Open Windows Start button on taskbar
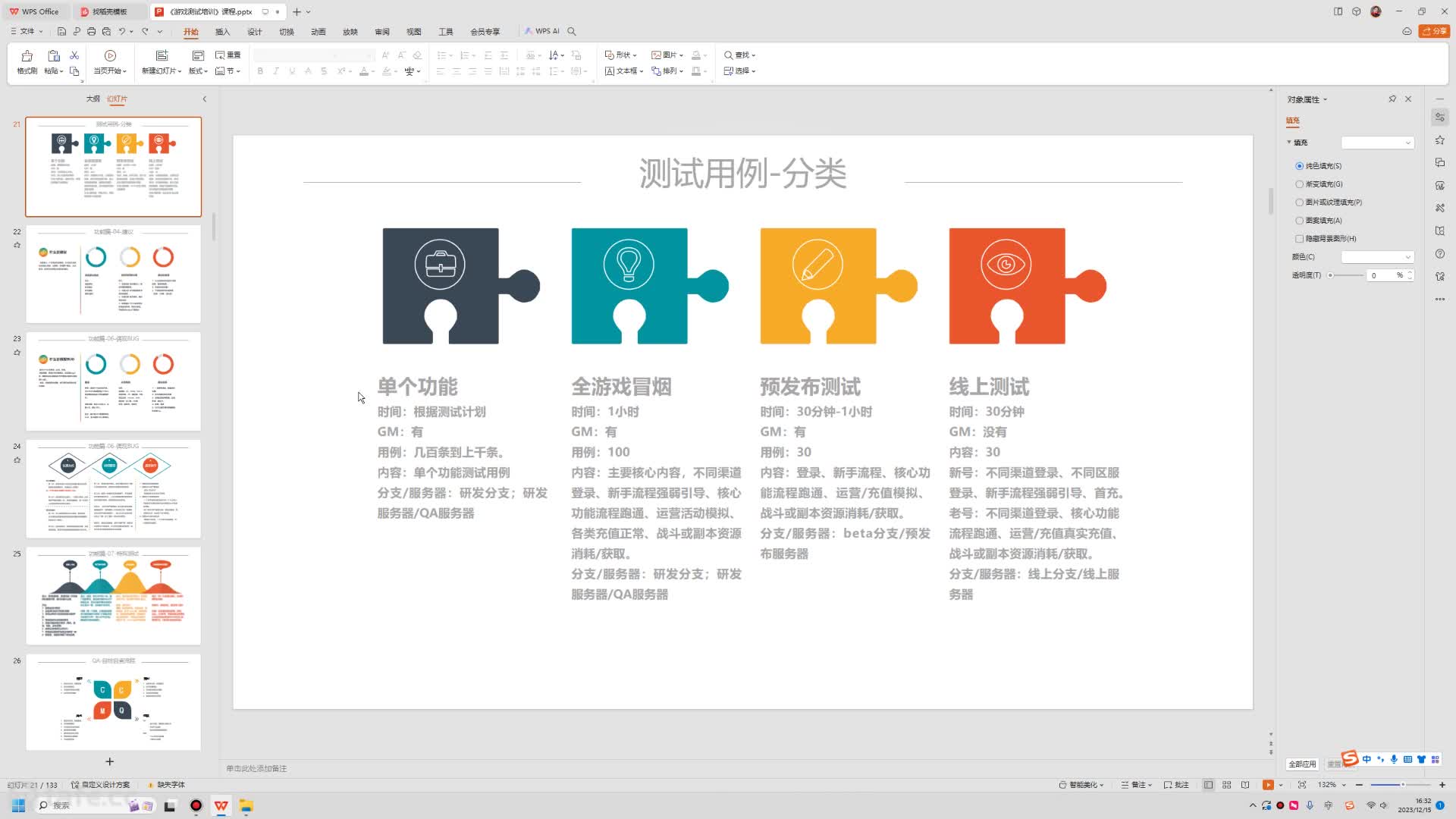This screenshot has width=1456, height=819. point(18,805)
